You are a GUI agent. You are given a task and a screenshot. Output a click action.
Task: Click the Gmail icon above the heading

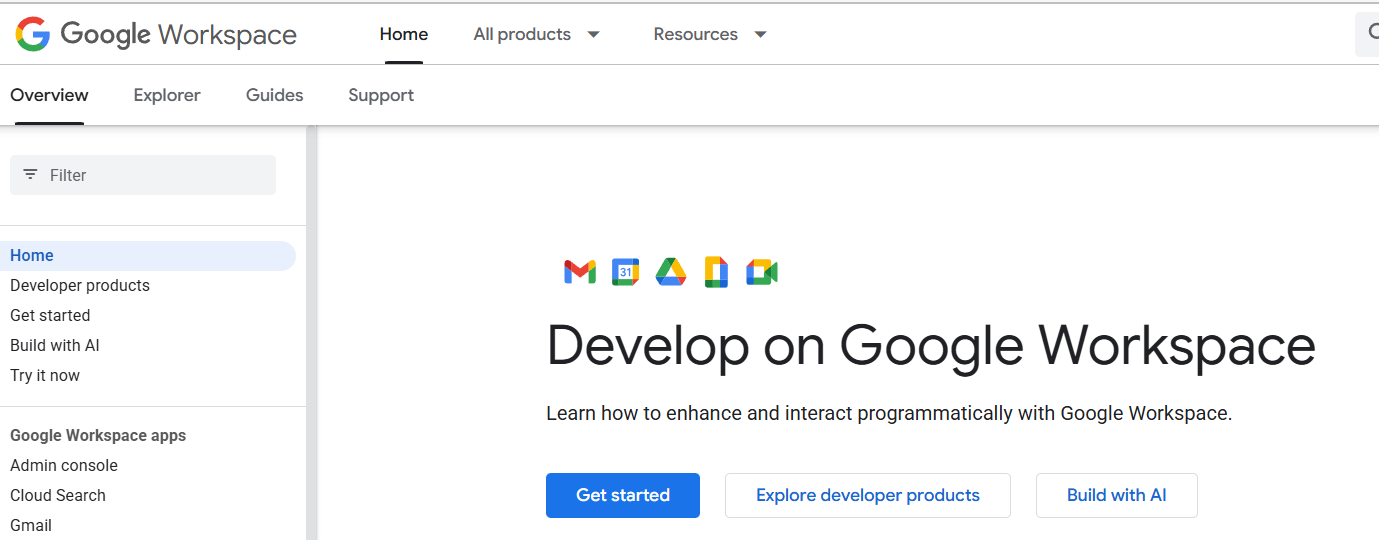pyautogui.click(x=580, y=272)
